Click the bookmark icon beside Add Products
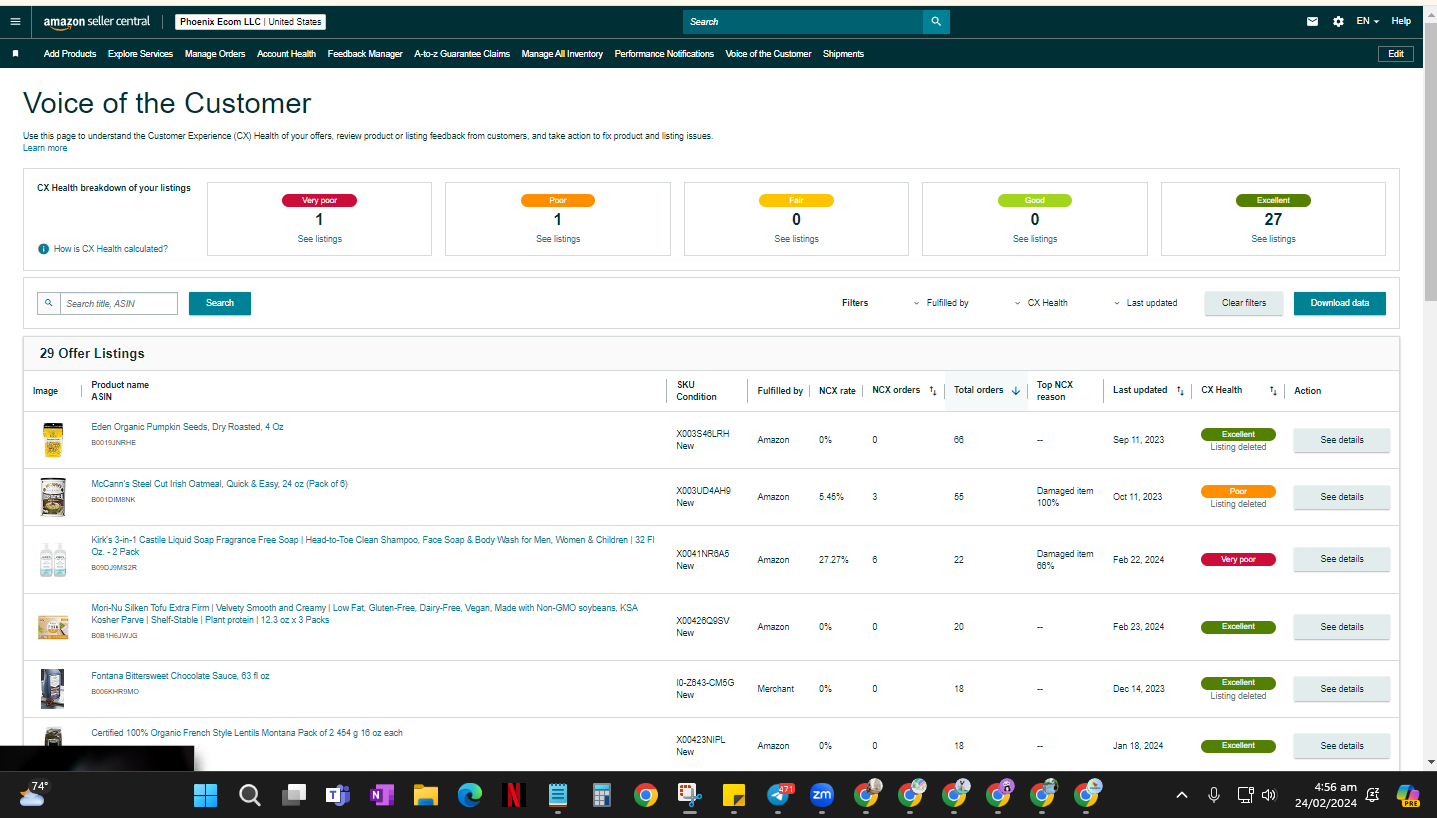 click(x=16, y=54)
